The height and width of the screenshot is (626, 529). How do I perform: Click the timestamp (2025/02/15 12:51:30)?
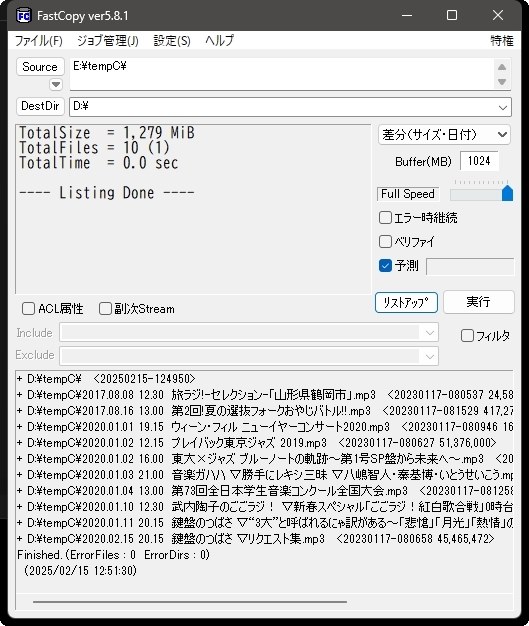point(80,571)
